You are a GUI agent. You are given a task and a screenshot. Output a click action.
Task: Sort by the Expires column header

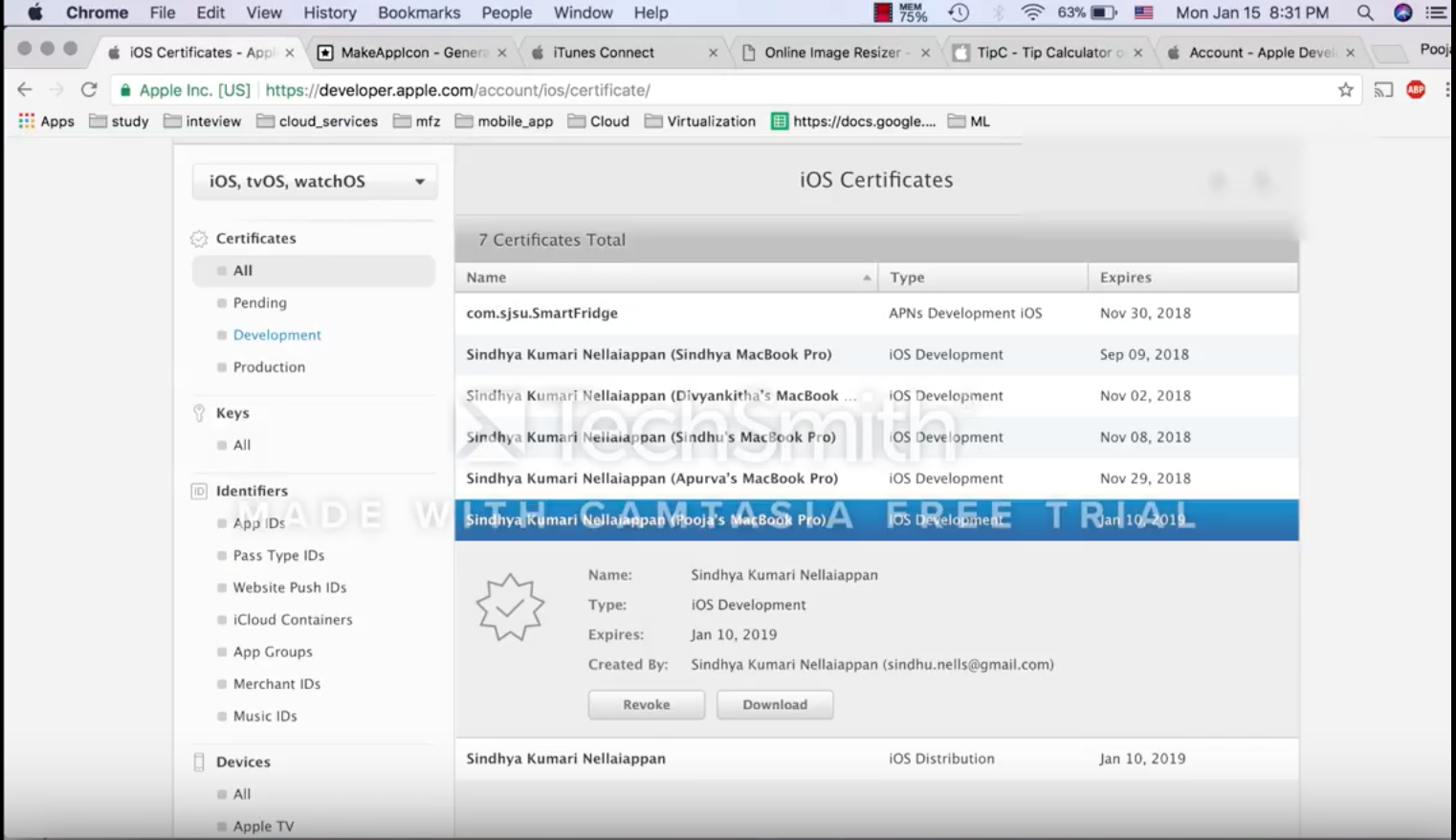point(1193,277)
